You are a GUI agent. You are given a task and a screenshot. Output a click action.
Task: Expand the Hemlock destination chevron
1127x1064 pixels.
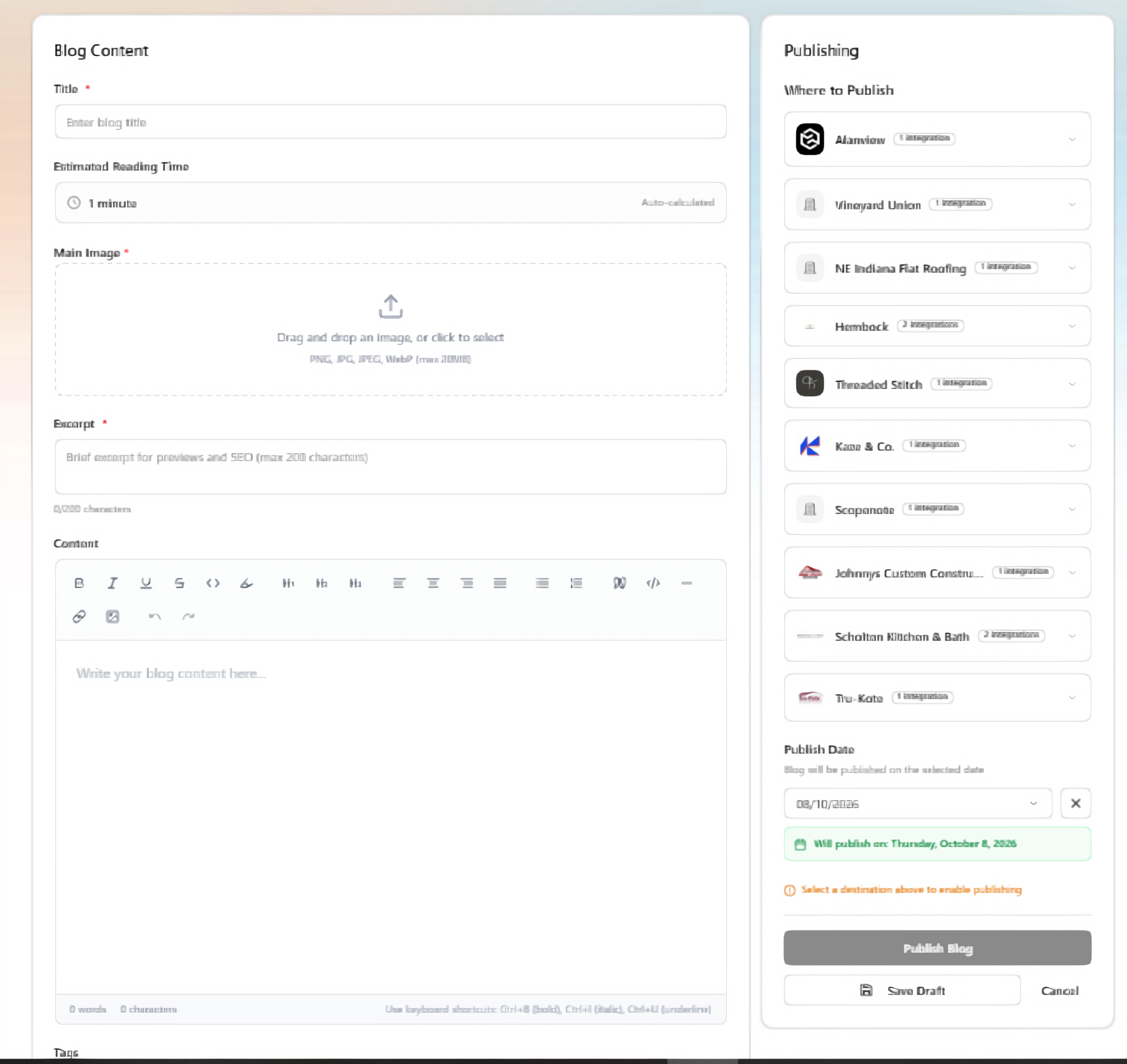(1072, 325)
